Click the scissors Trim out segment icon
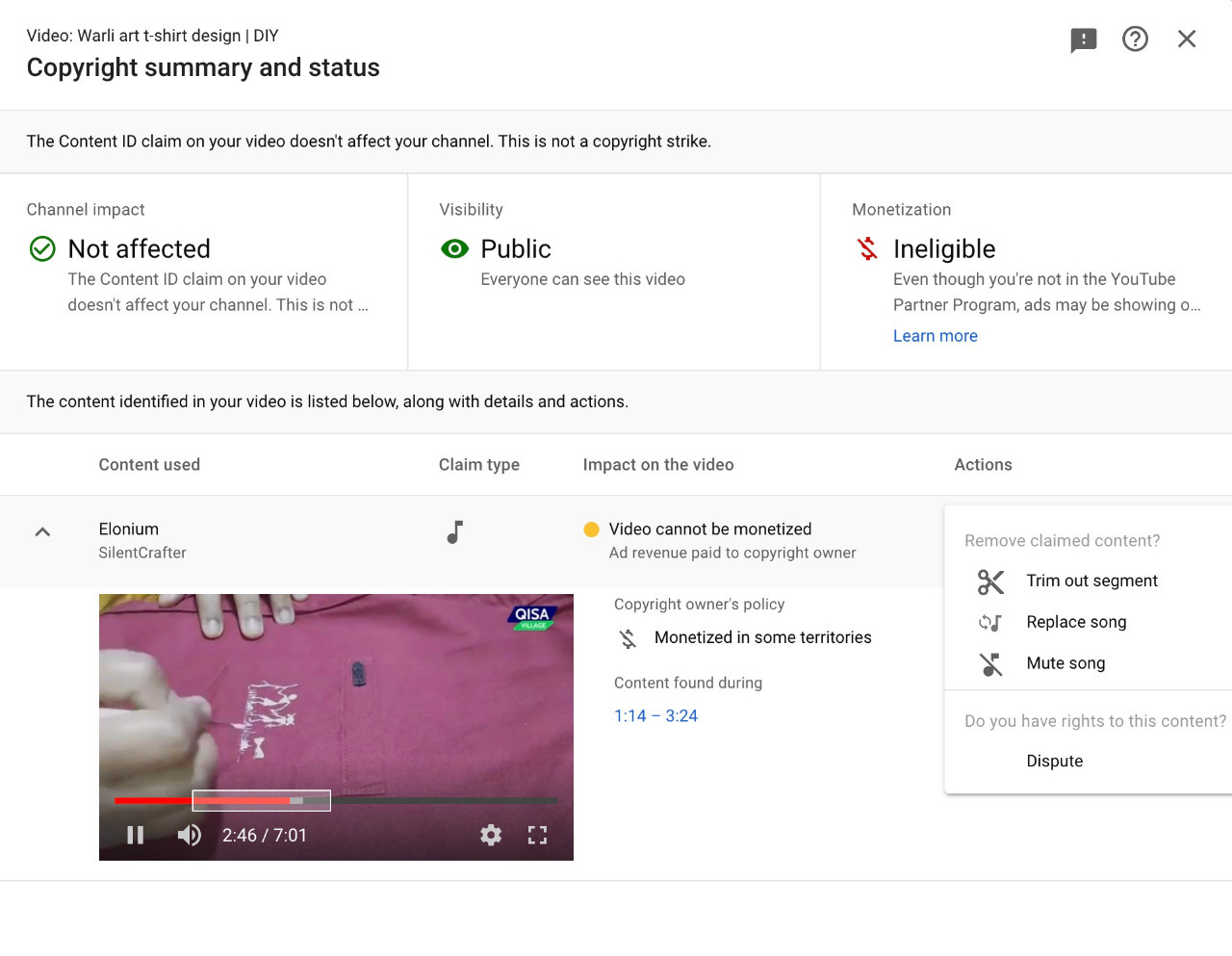The image size is (1232, 956). 990,581
